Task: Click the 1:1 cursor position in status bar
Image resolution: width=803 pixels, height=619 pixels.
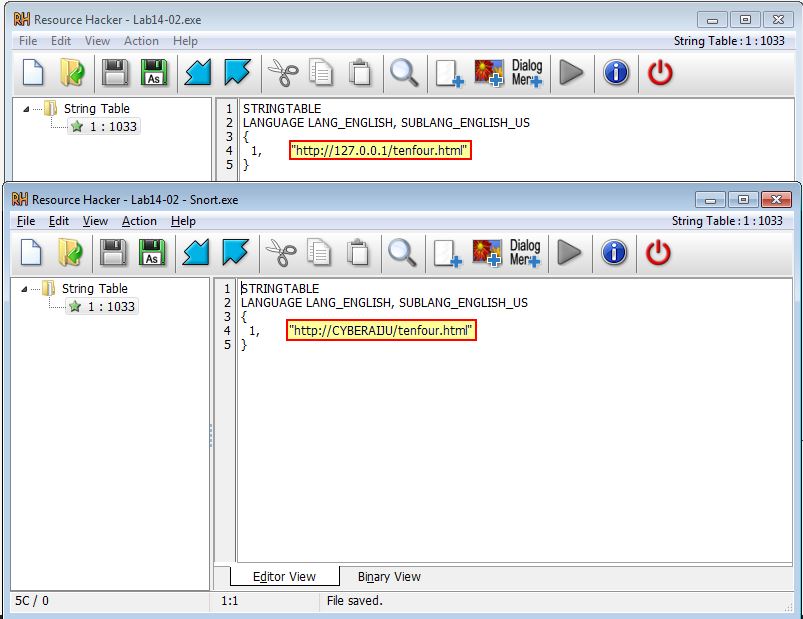Action: [229, 601]
